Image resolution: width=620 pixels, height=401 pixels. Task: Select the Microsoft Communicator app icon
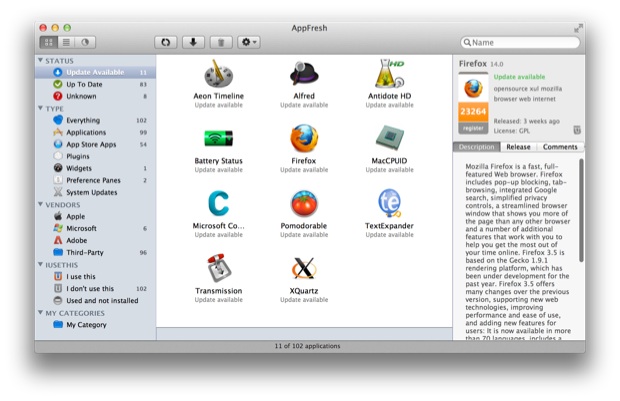coord(219,204)
